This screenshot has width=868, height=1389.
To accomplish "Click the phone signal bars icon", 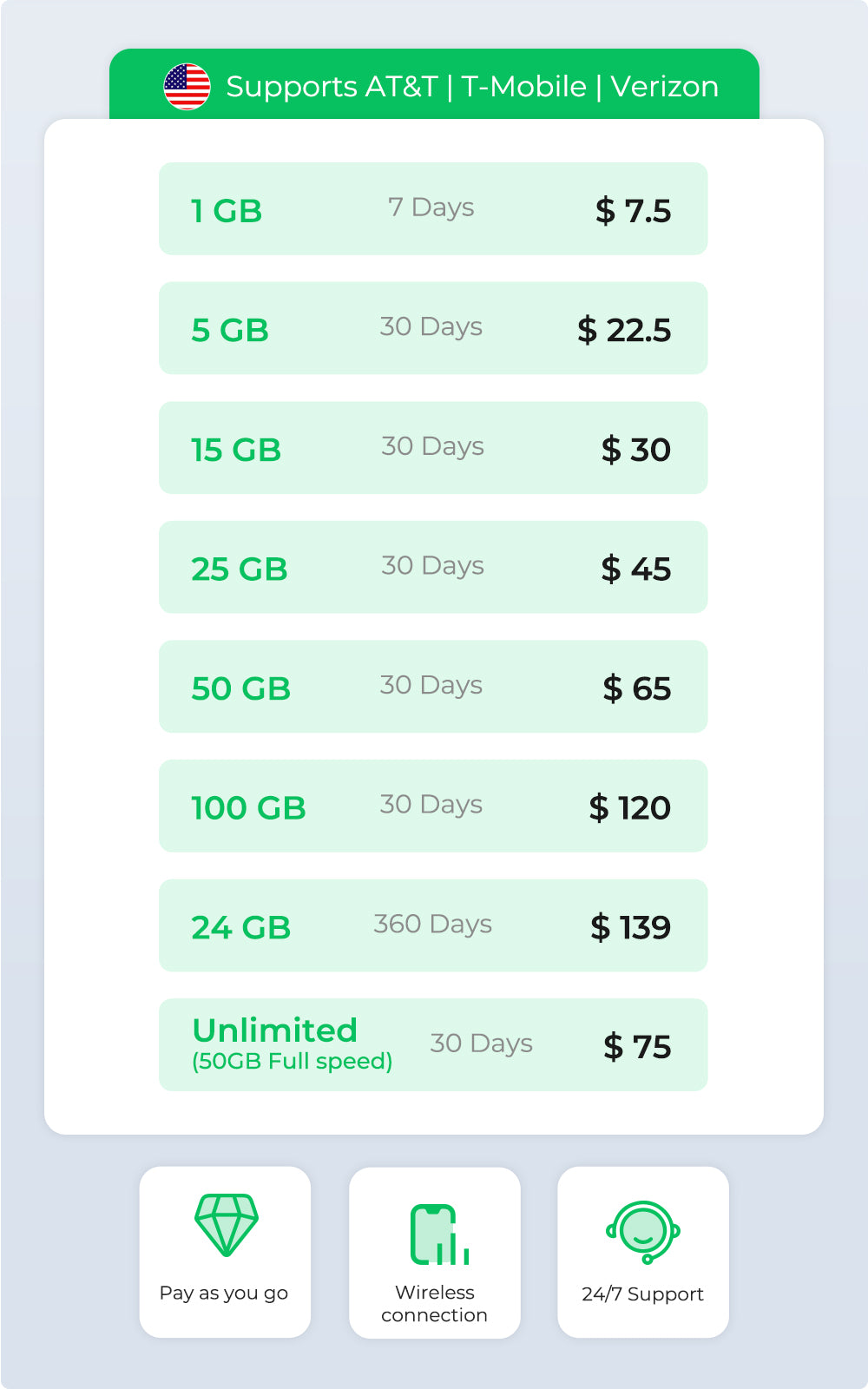I will 439,1234.
